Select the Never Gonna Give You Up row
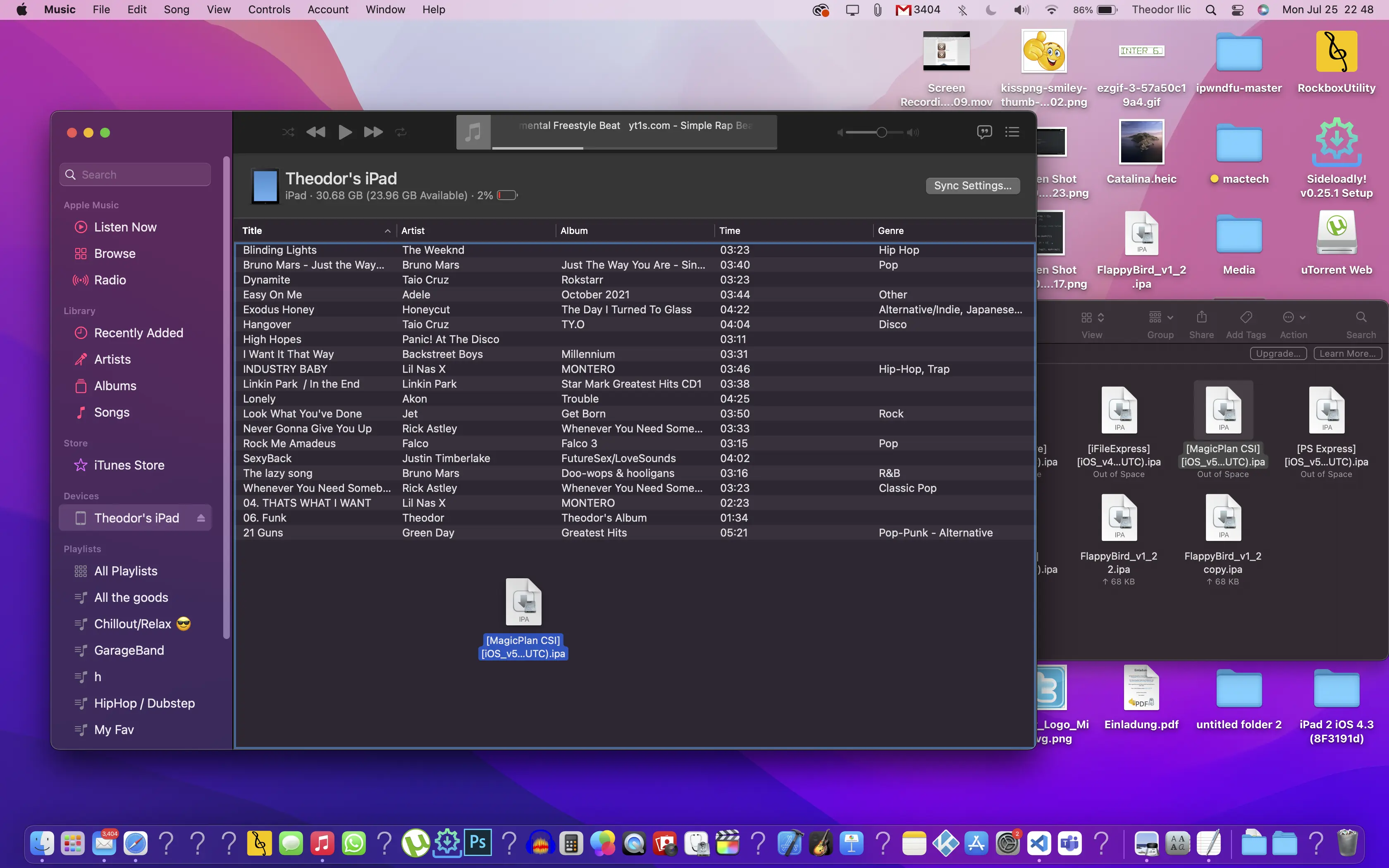The width and height of the screenshot is (1389, 868). [635, 428]
